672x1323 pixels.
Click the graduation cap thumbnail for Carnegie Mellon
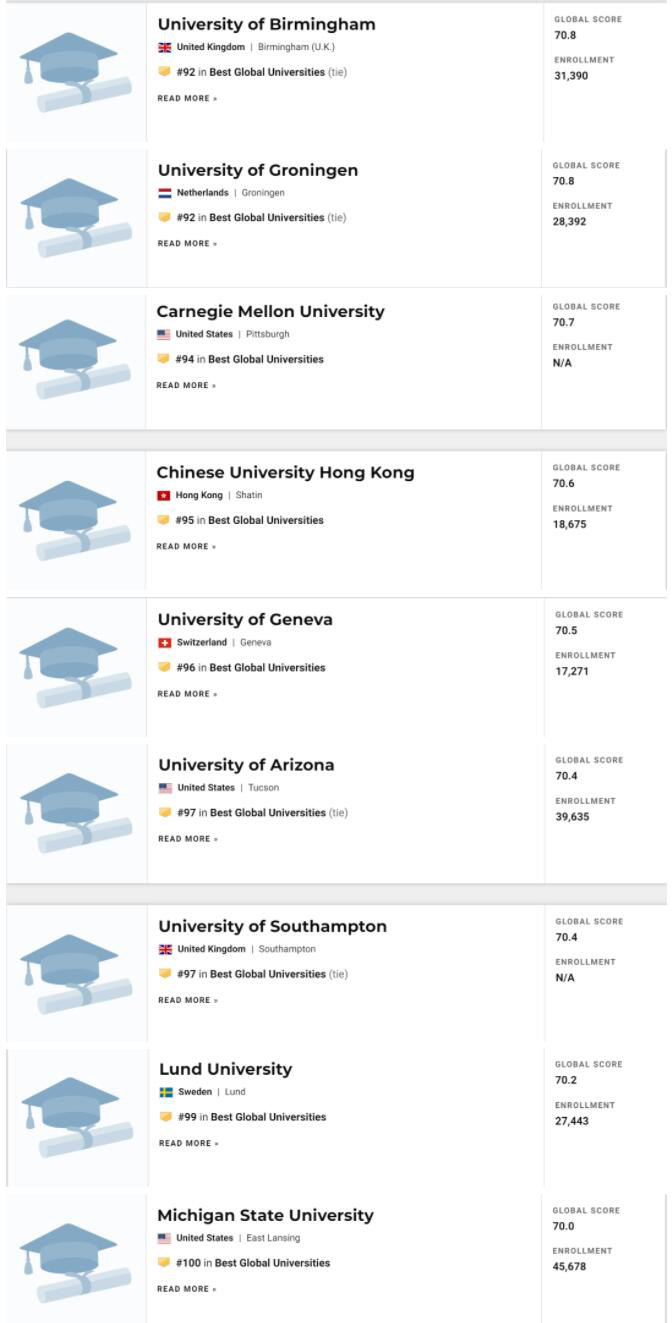(75, 359)
